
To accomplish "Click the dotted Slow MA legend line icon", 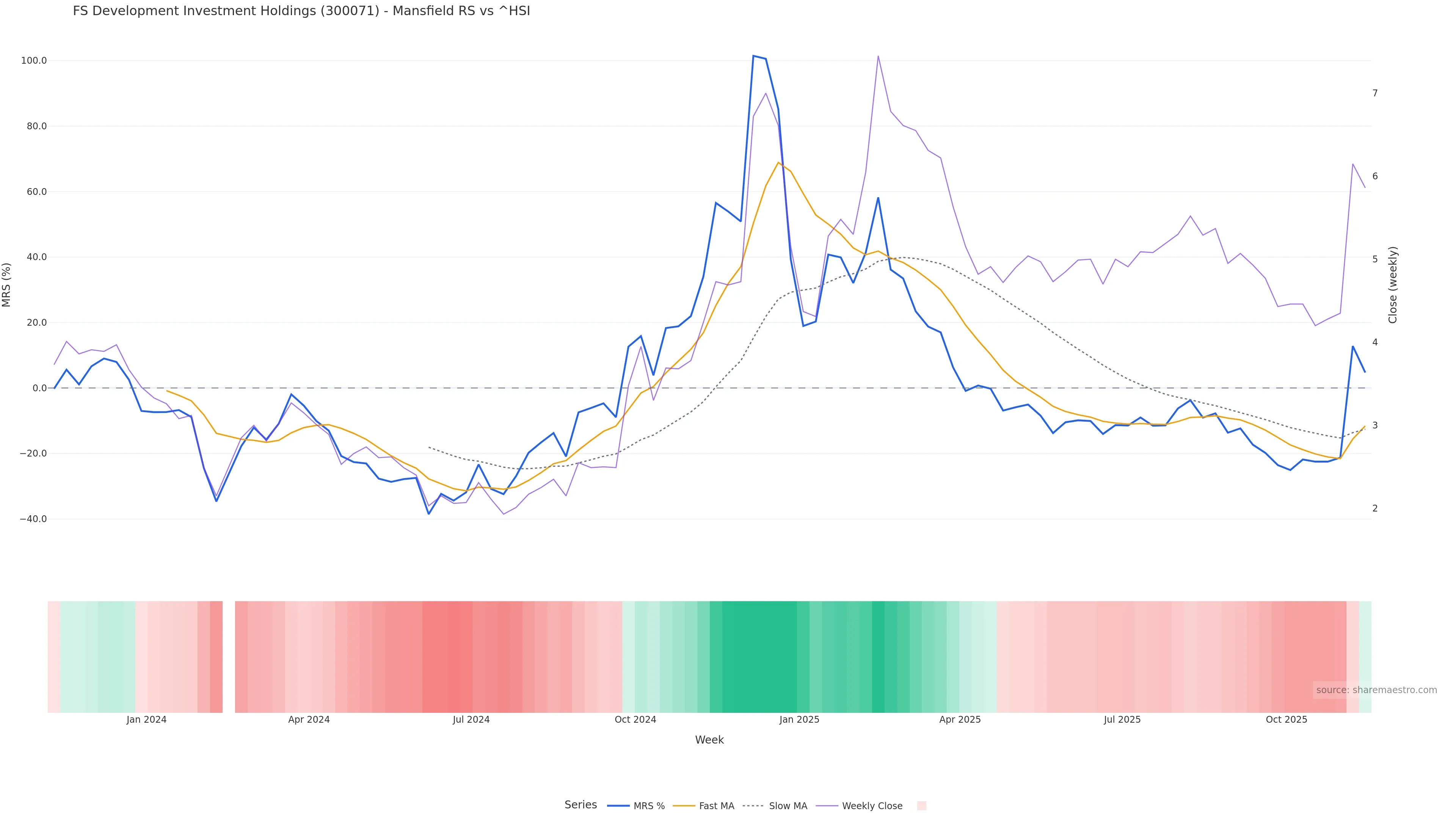I will tap(753, 806).
